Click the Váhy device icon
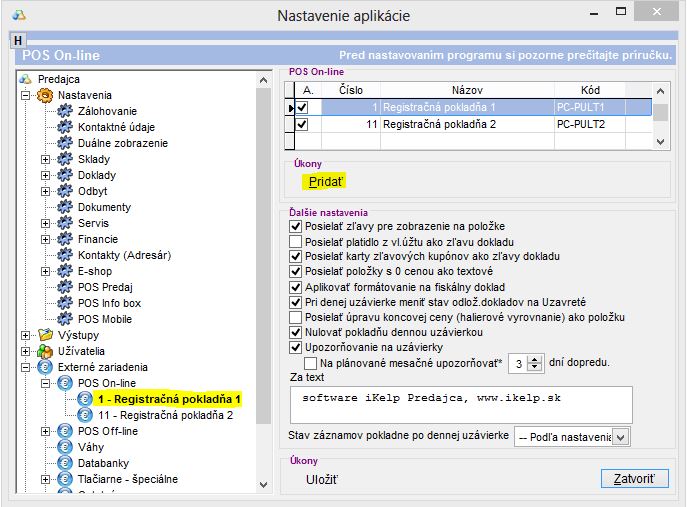The image size is (687, 507). coord(65,447)
